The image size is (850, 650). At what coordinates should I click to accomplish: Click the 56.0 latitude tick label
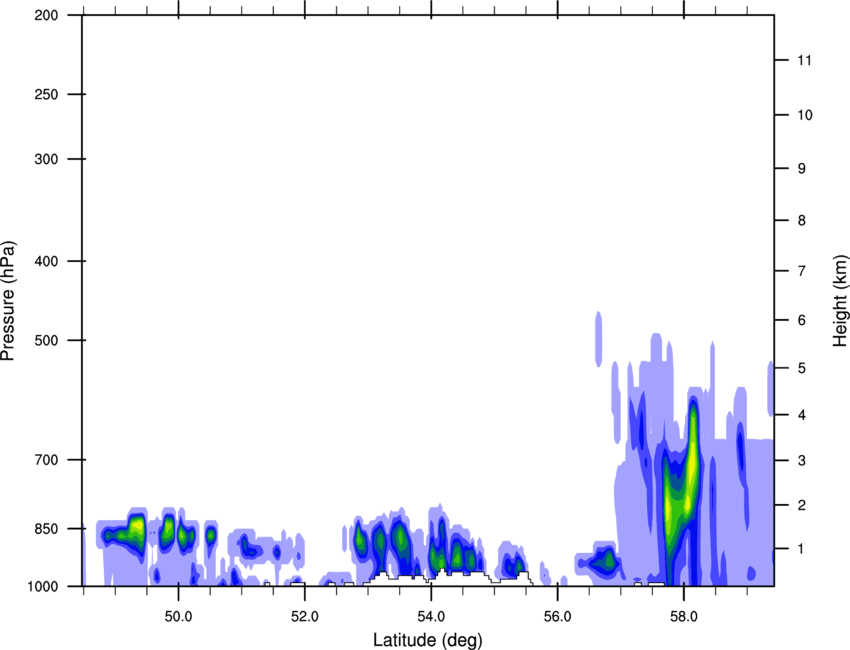(x=558, y=617)
